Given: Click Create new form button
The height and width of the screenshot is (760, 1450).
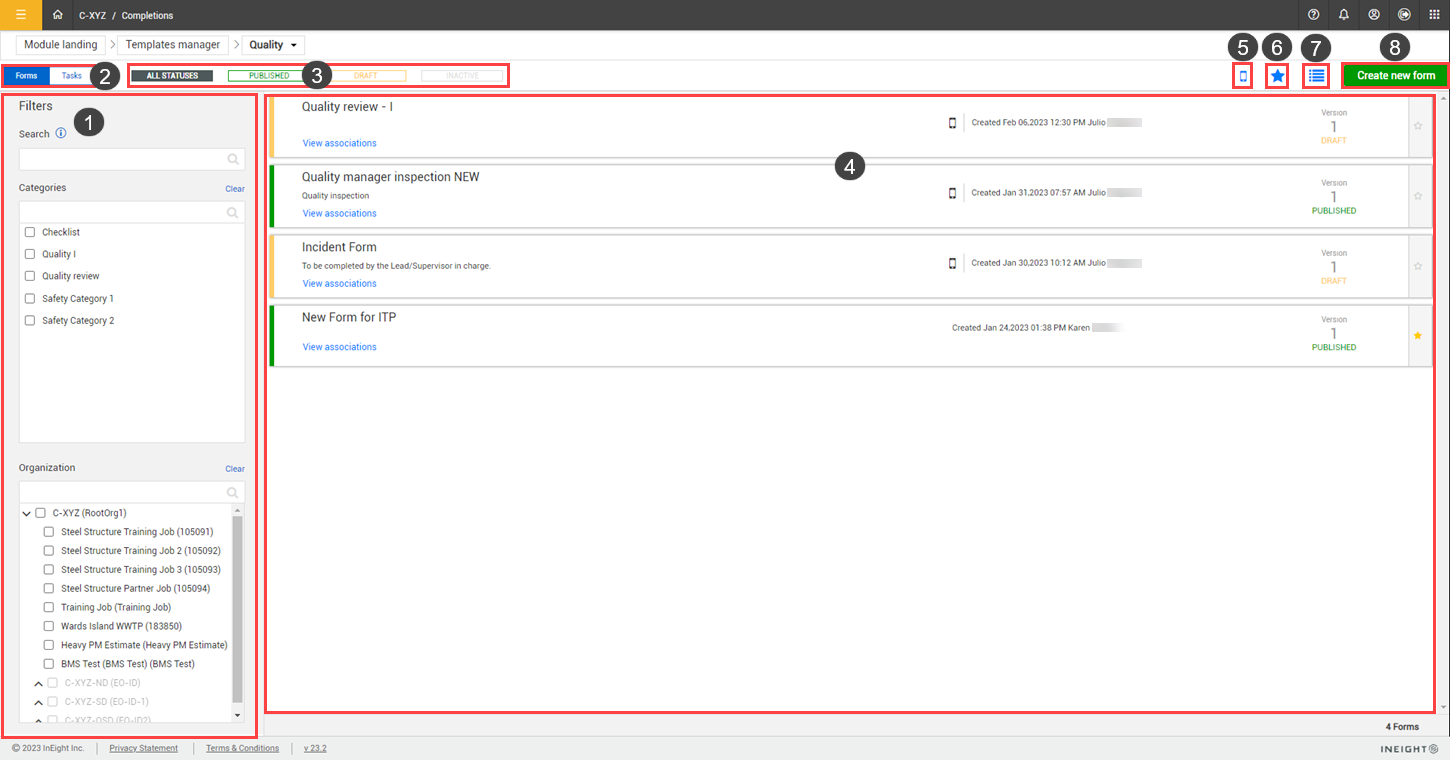Looking at the screenshot, I should pyautogui.click(x=1395, y=76).
